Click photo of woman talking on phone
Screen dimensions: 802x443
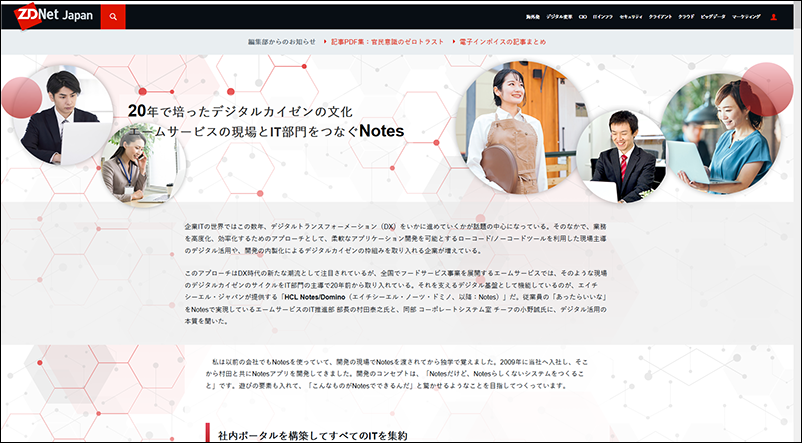[x=143, y=166]
